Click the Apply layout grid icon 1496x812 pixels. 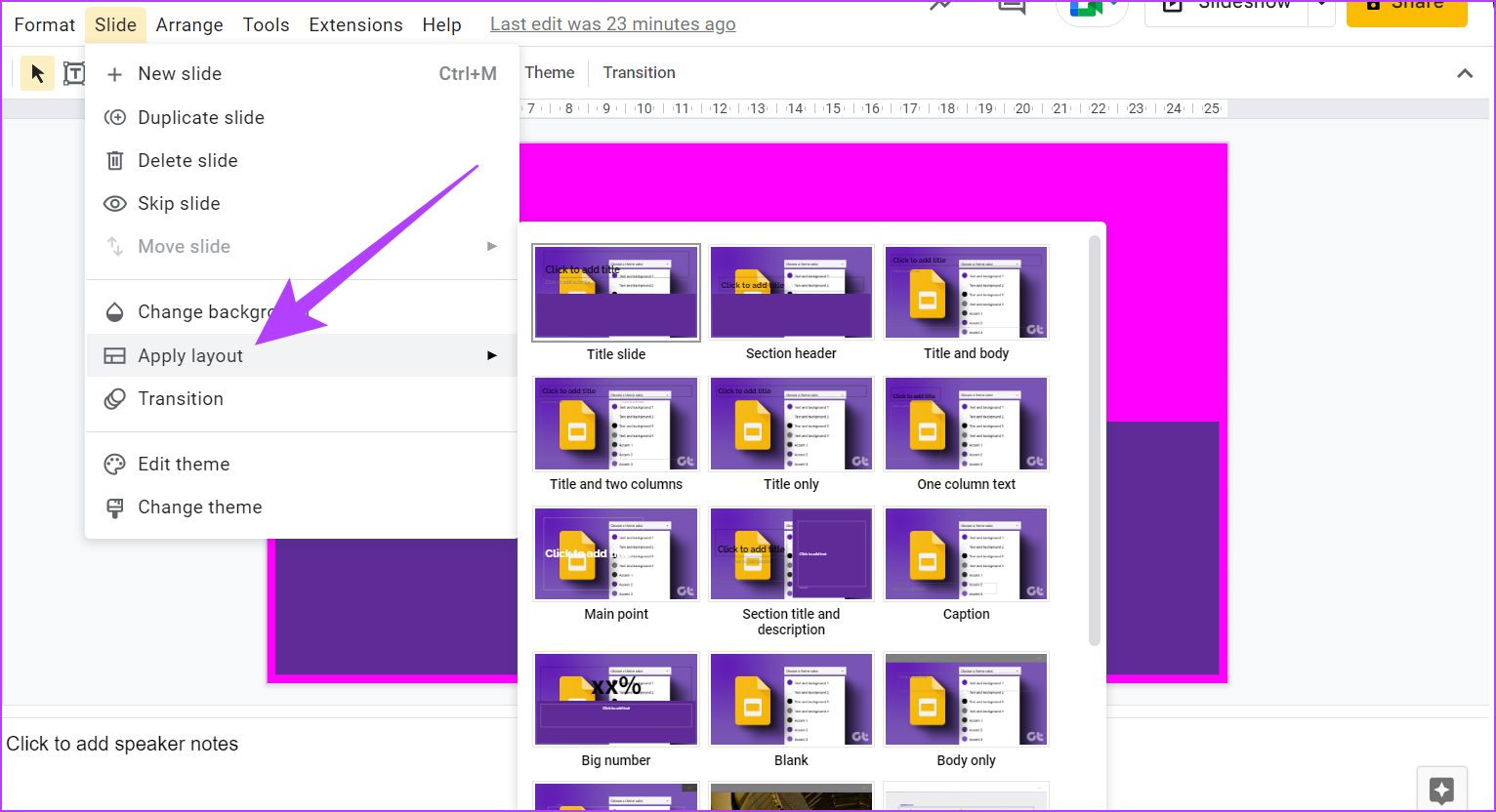[x=114, y=355]
